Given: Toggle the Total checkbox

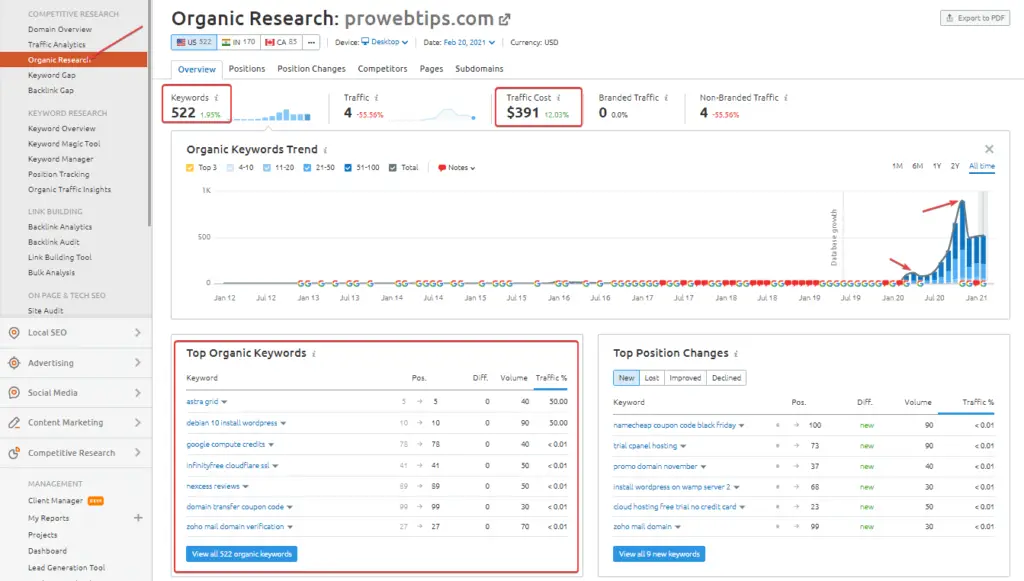Looking at the screenshot, I should pyautogui.click(x=392, y=168).
